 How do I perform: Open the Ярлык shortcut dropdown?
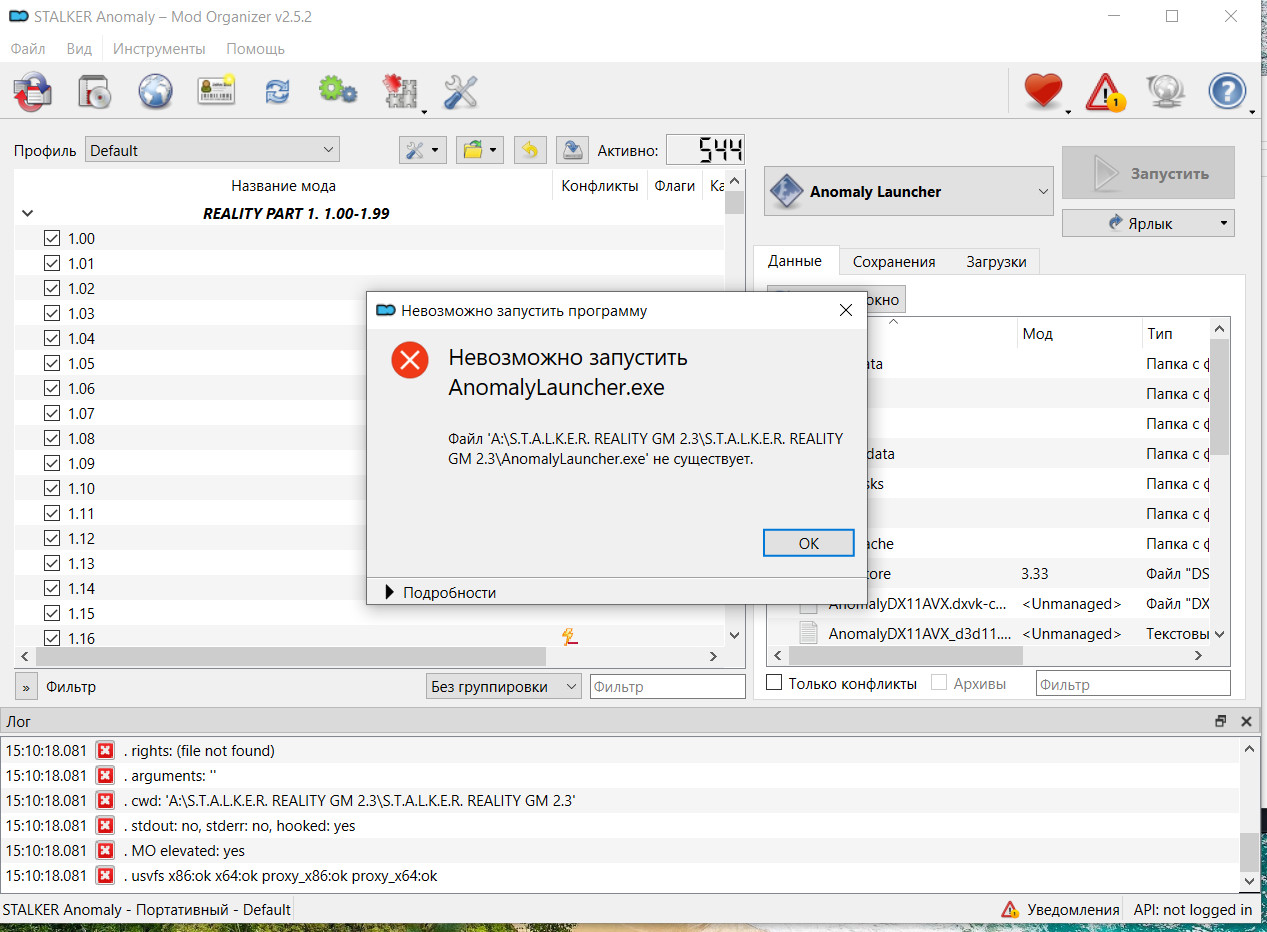[x=1148, y=223]
